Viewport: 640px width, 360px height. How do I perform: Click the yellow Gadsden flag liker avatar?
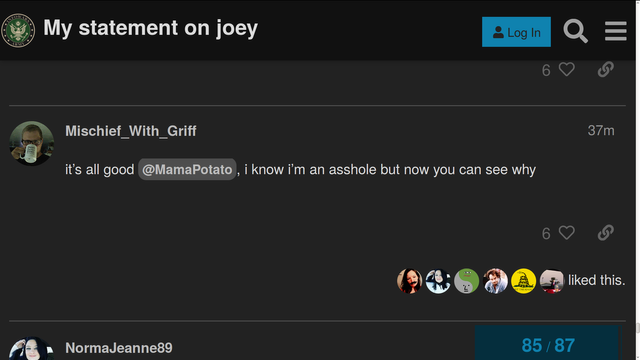[523, 281]
